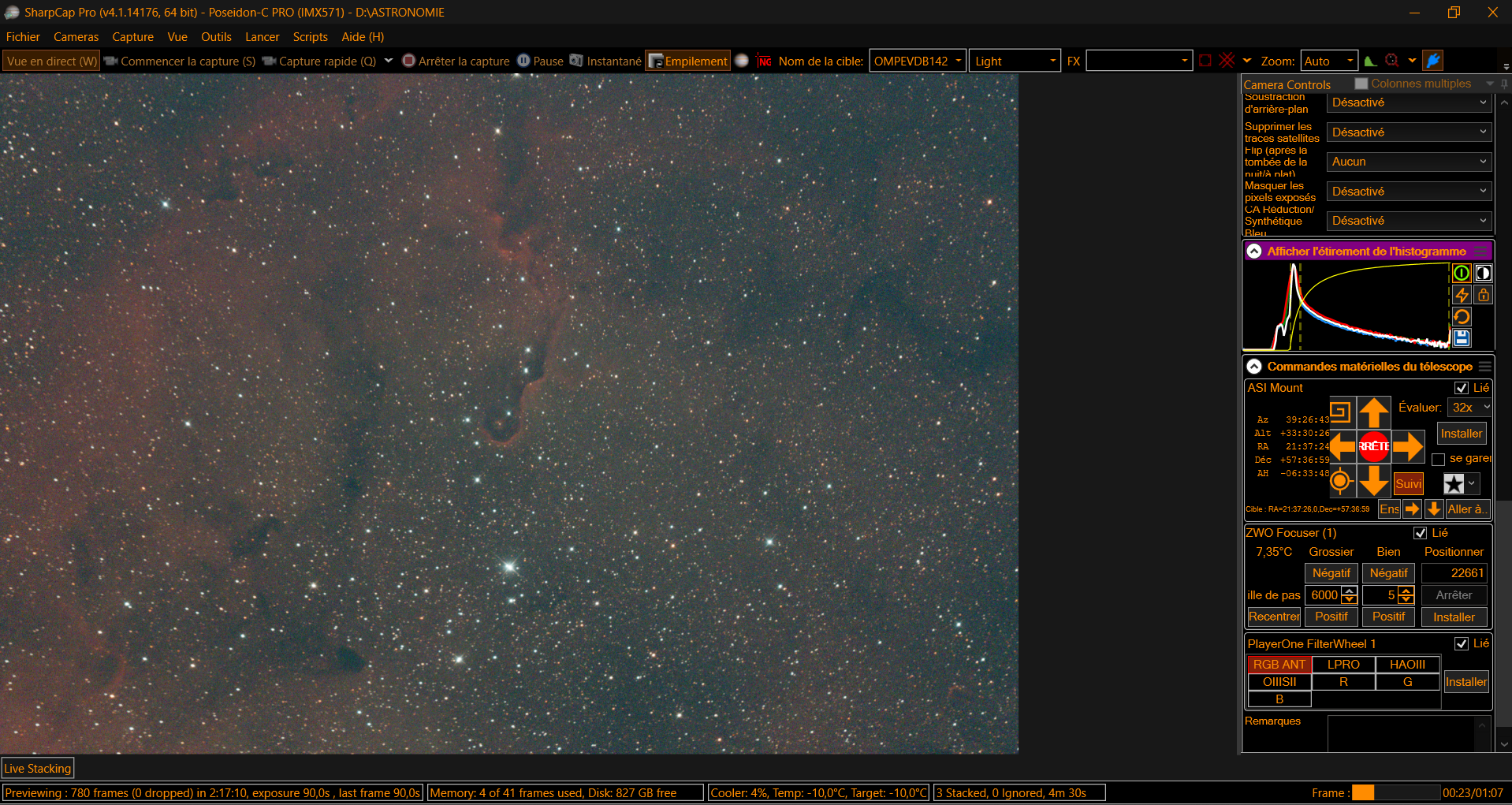Click the histogram stretch enable icon
The image size is (1512, 805).
(x=1461, y=273)
